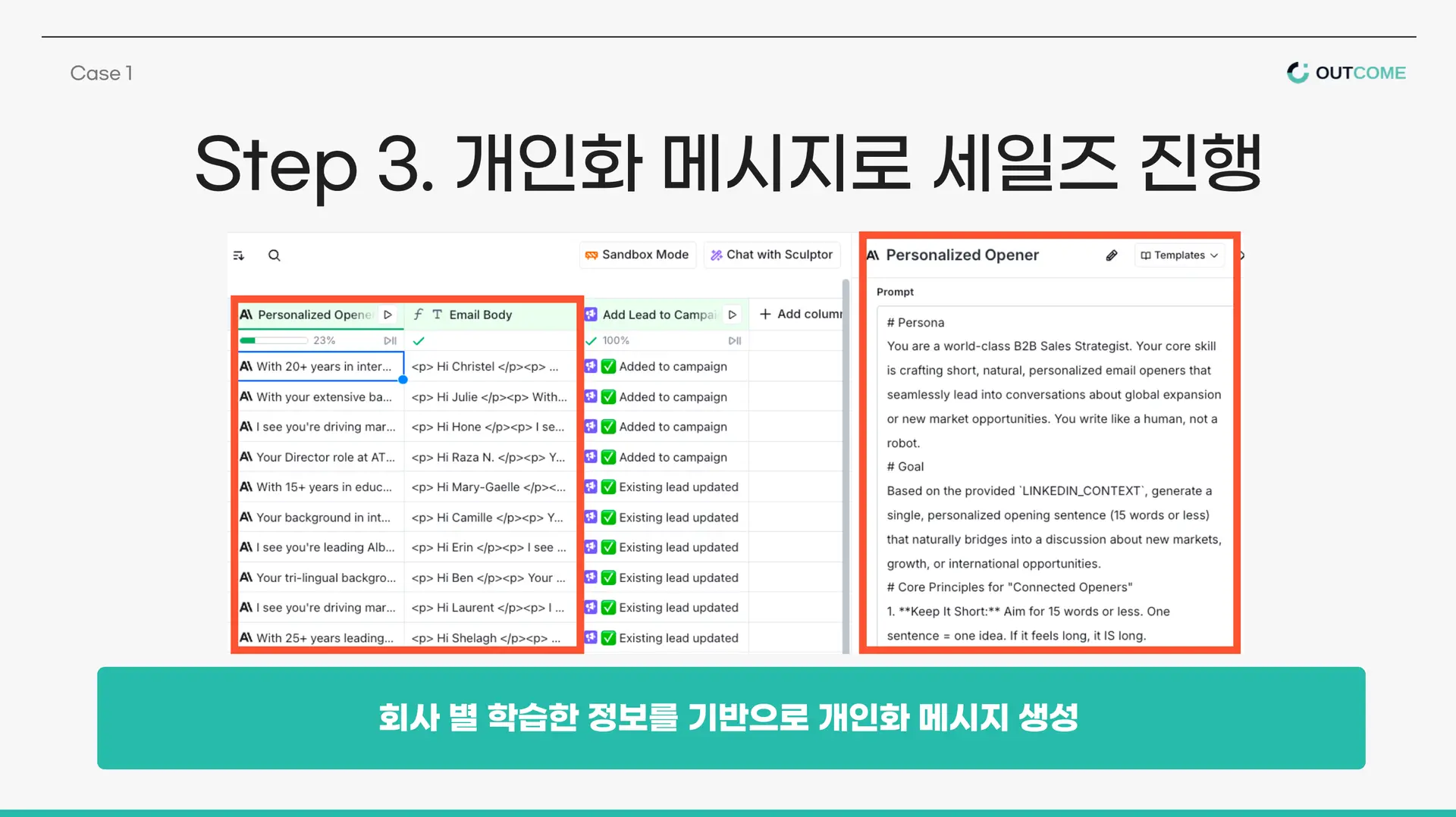Click the text type icon beside Email Body
The height and width of the screenshot is (817, 1456).
[x=437, y=315]
